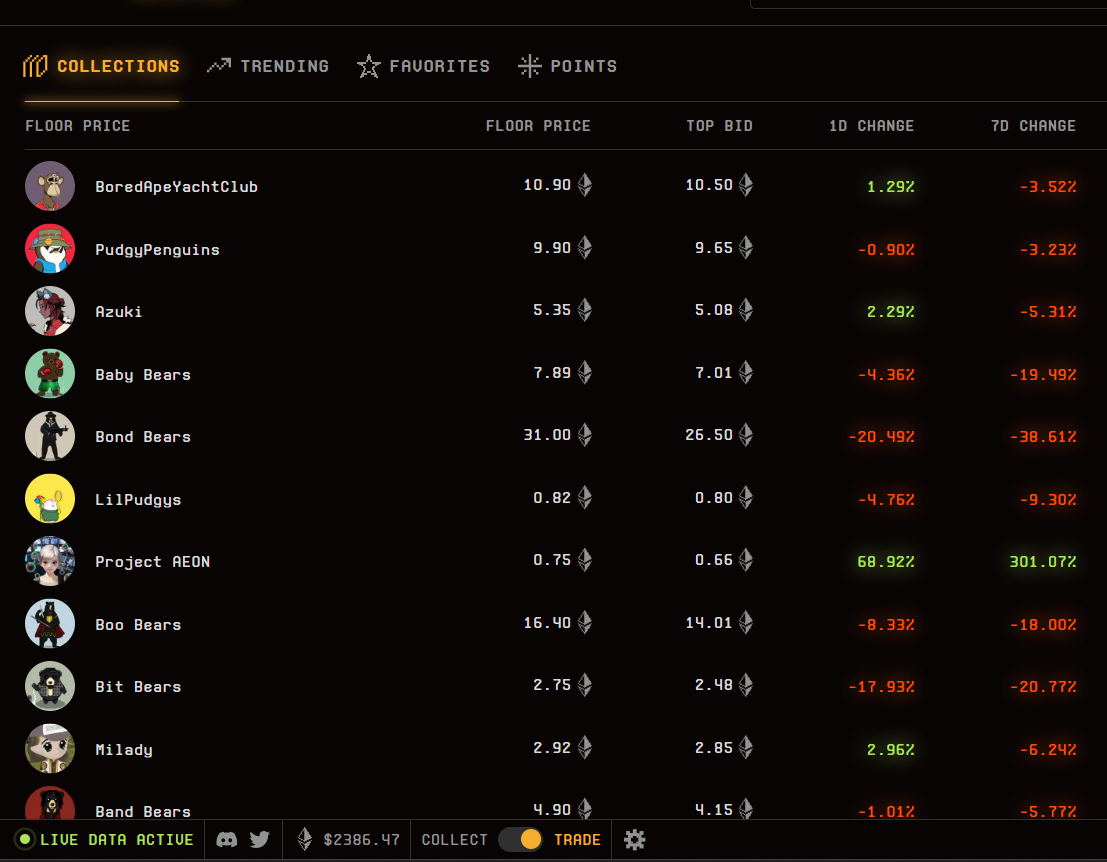Select the TRADE mode label
The height and width of the screenshot is (862, 1107).
[x=578, y=839]
